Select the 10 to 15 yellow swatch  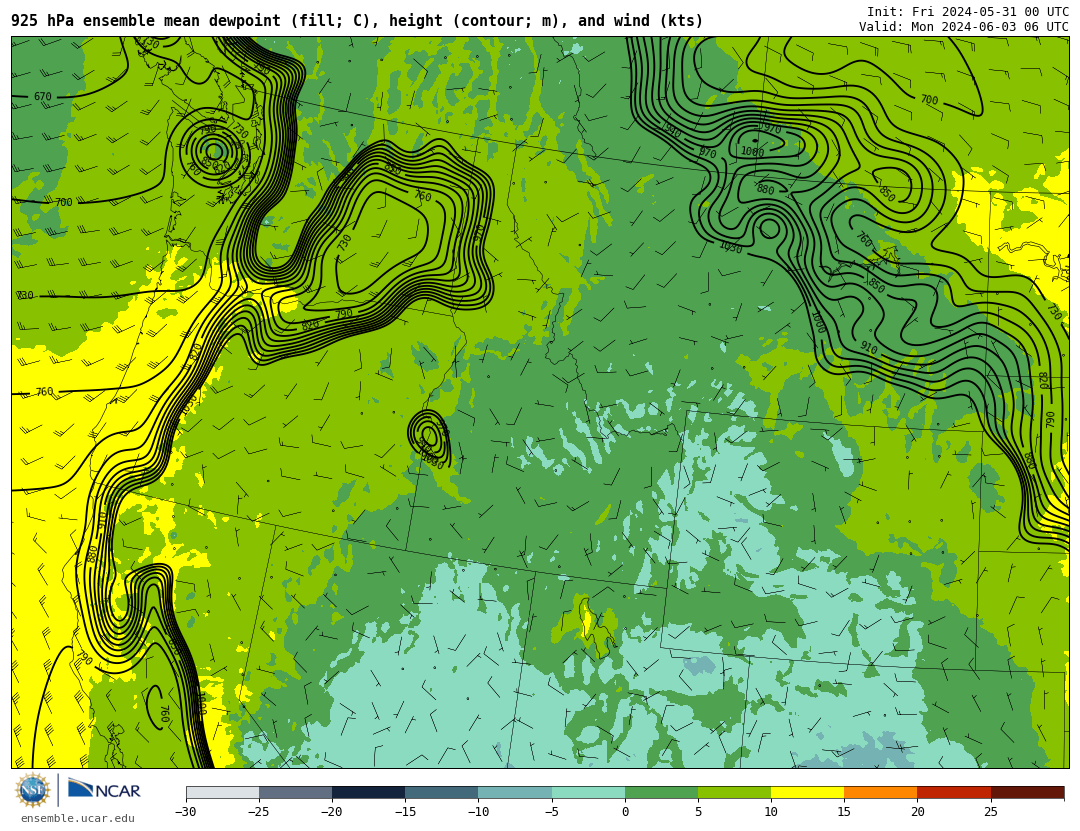click(807, 792)
